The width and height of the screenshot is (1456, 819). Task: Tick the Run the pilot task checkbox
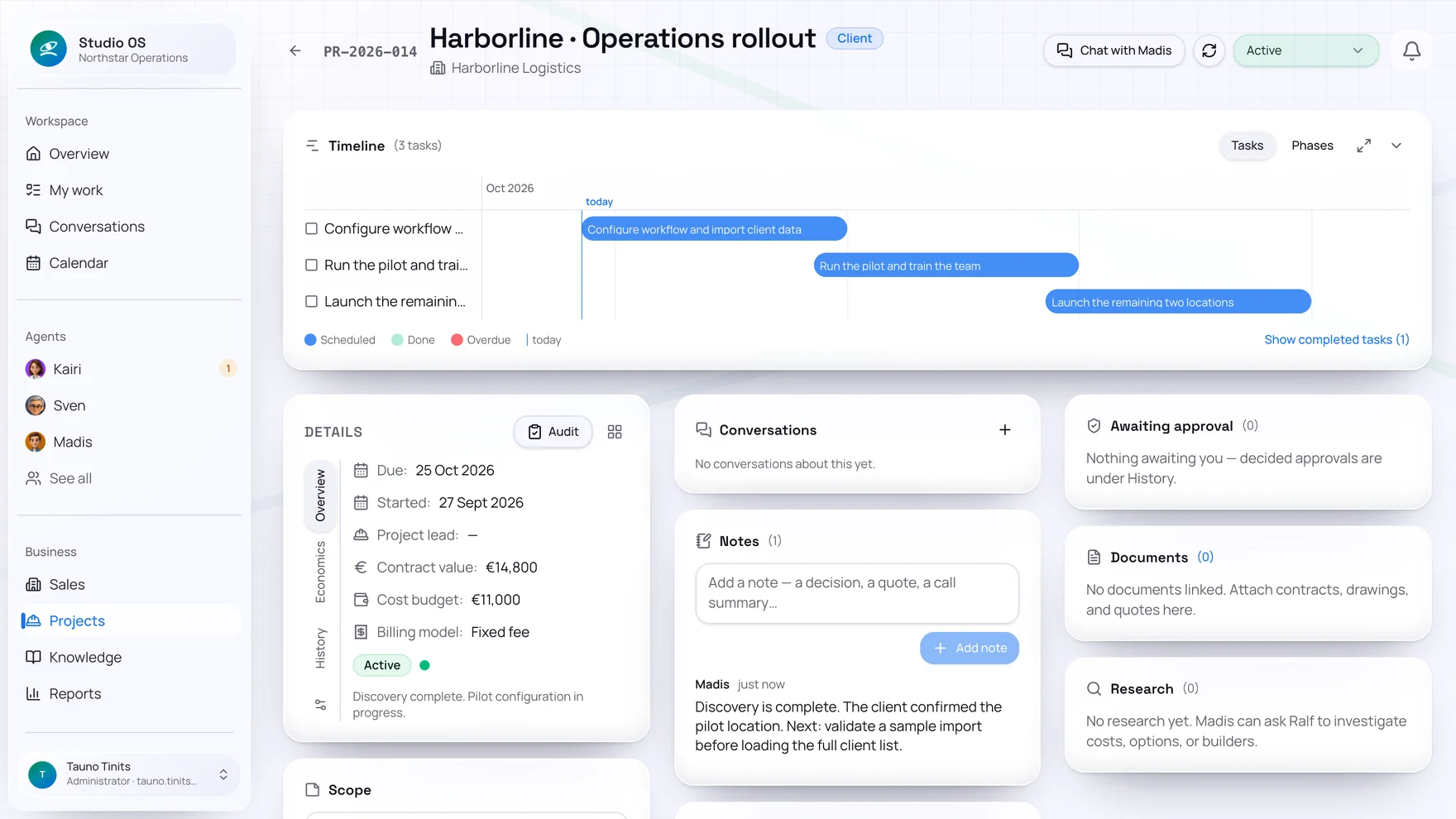[312, 266]
